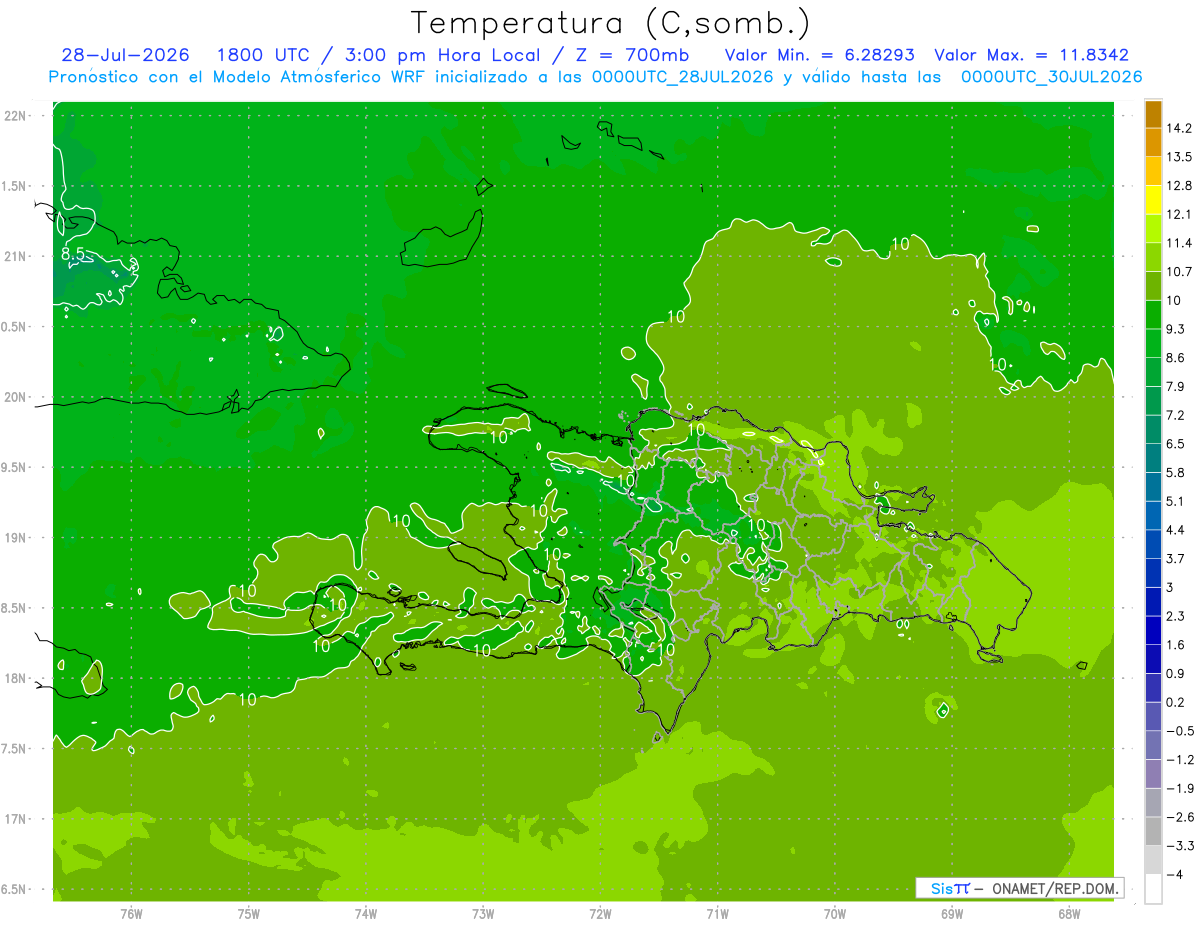Click the "19N" latitude label
Image resolution: width=1200 pixels, height=927 pixels.
pos(13,538)
